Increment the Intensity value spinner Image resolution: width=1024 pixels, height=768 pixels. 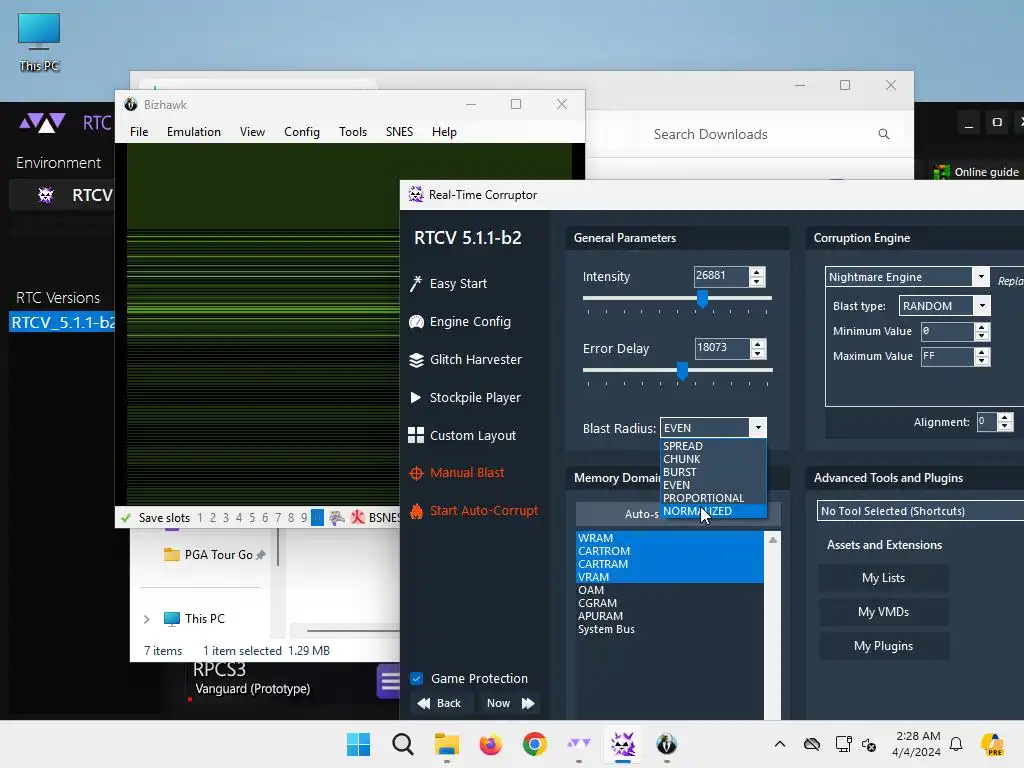pyautogui.click(x=757, y=272)
